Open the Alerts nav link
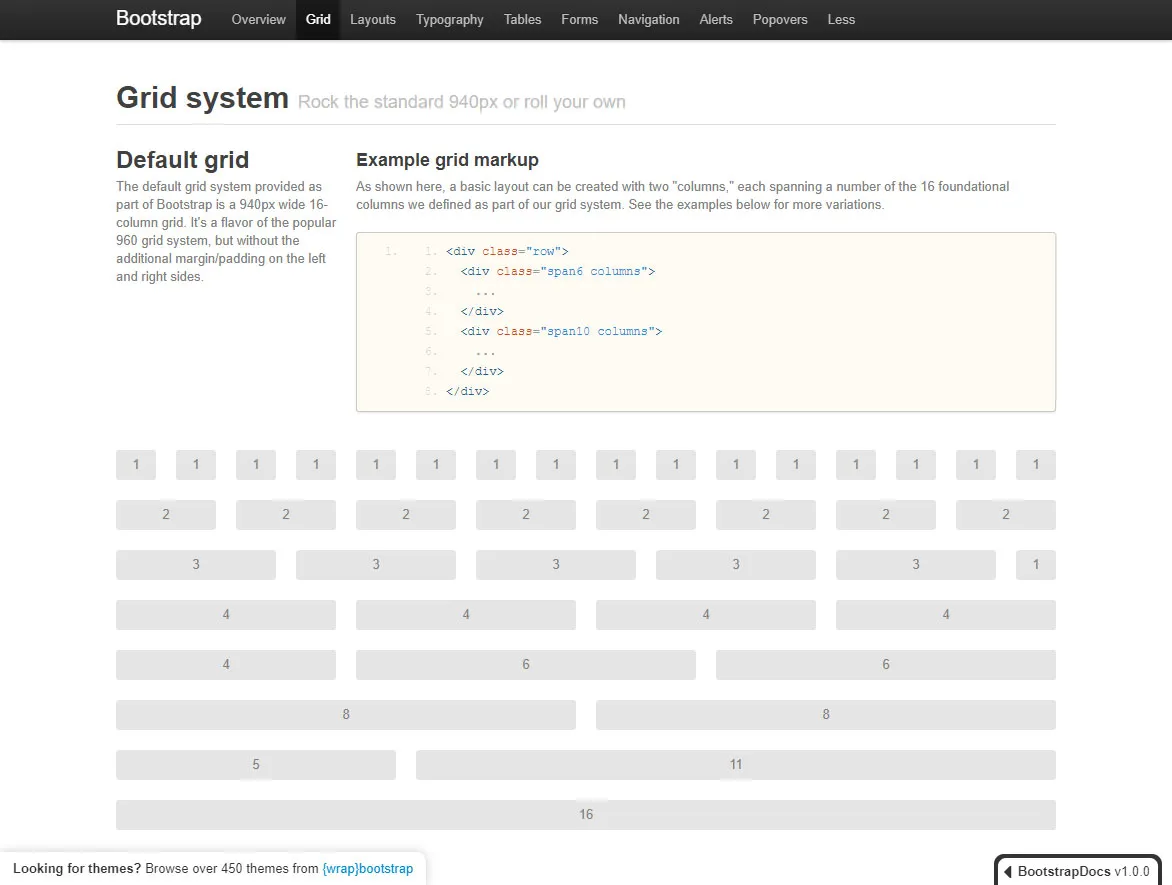The image size is (1172, 885). [x=716, y=19]
